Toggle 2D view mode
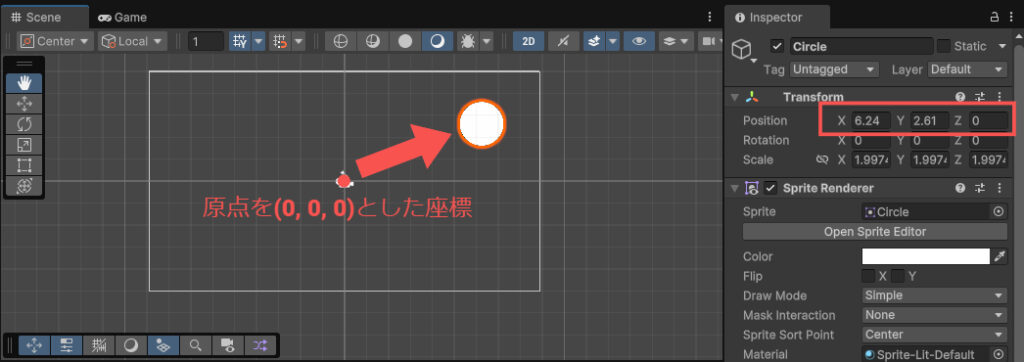Screen dimensions: 1024x362 tap(529, 41)
